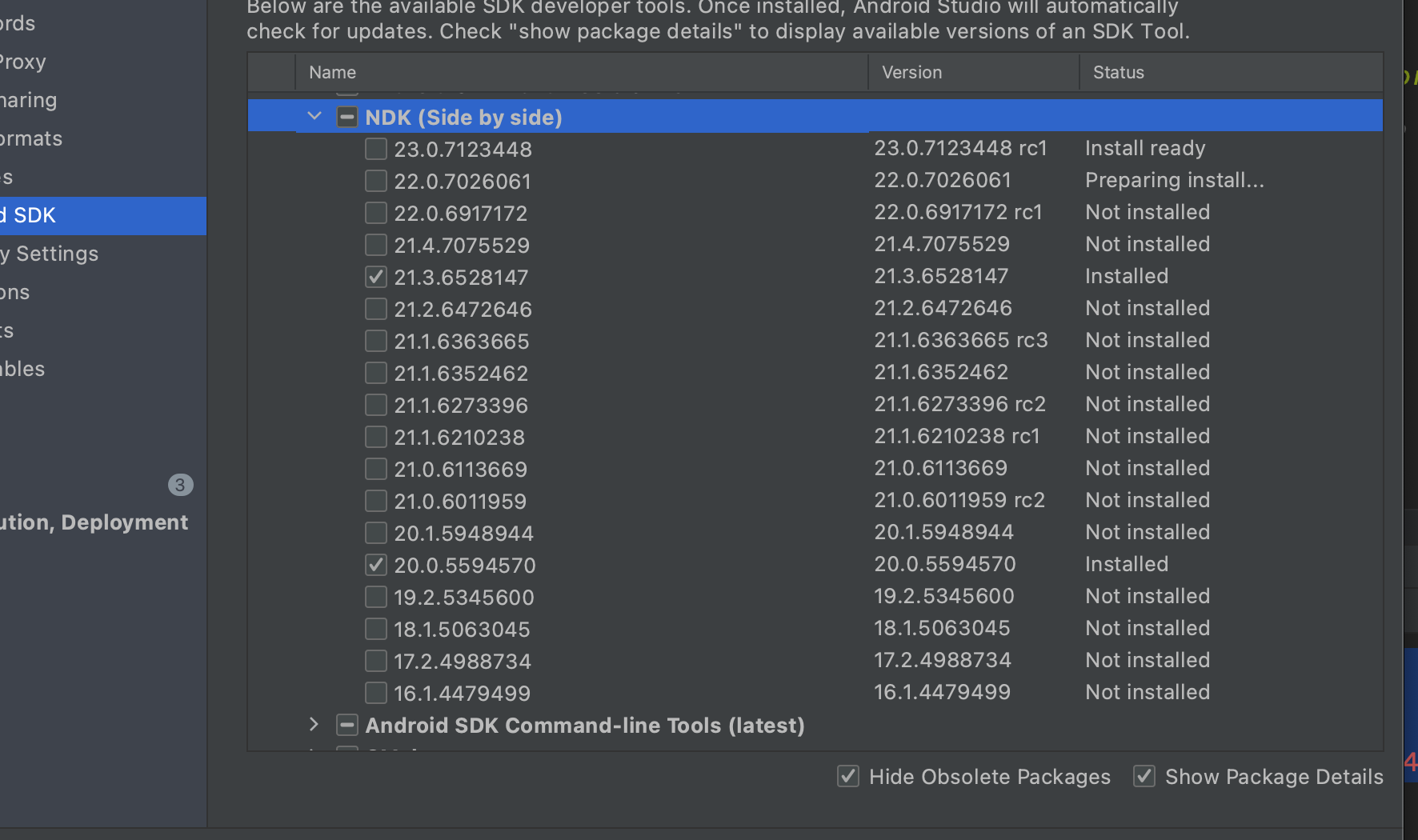Check NDK version 23.0.7123448
Viewport: 1418px width, 840px height.
[x=375, y=148]
